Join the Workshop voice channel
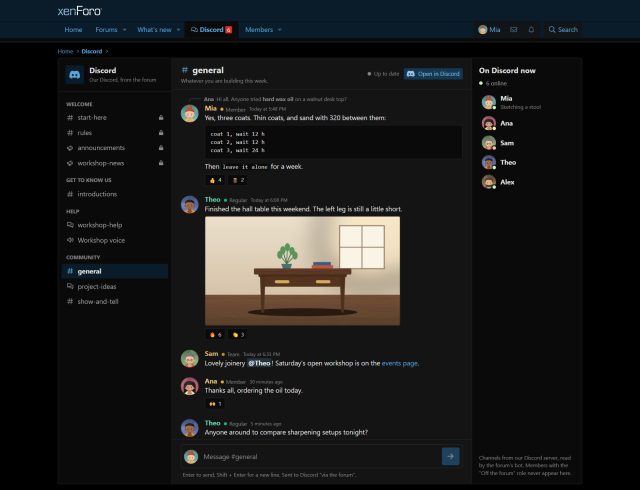The width and height of the screenshot is (640, 490). coord(115,240)
